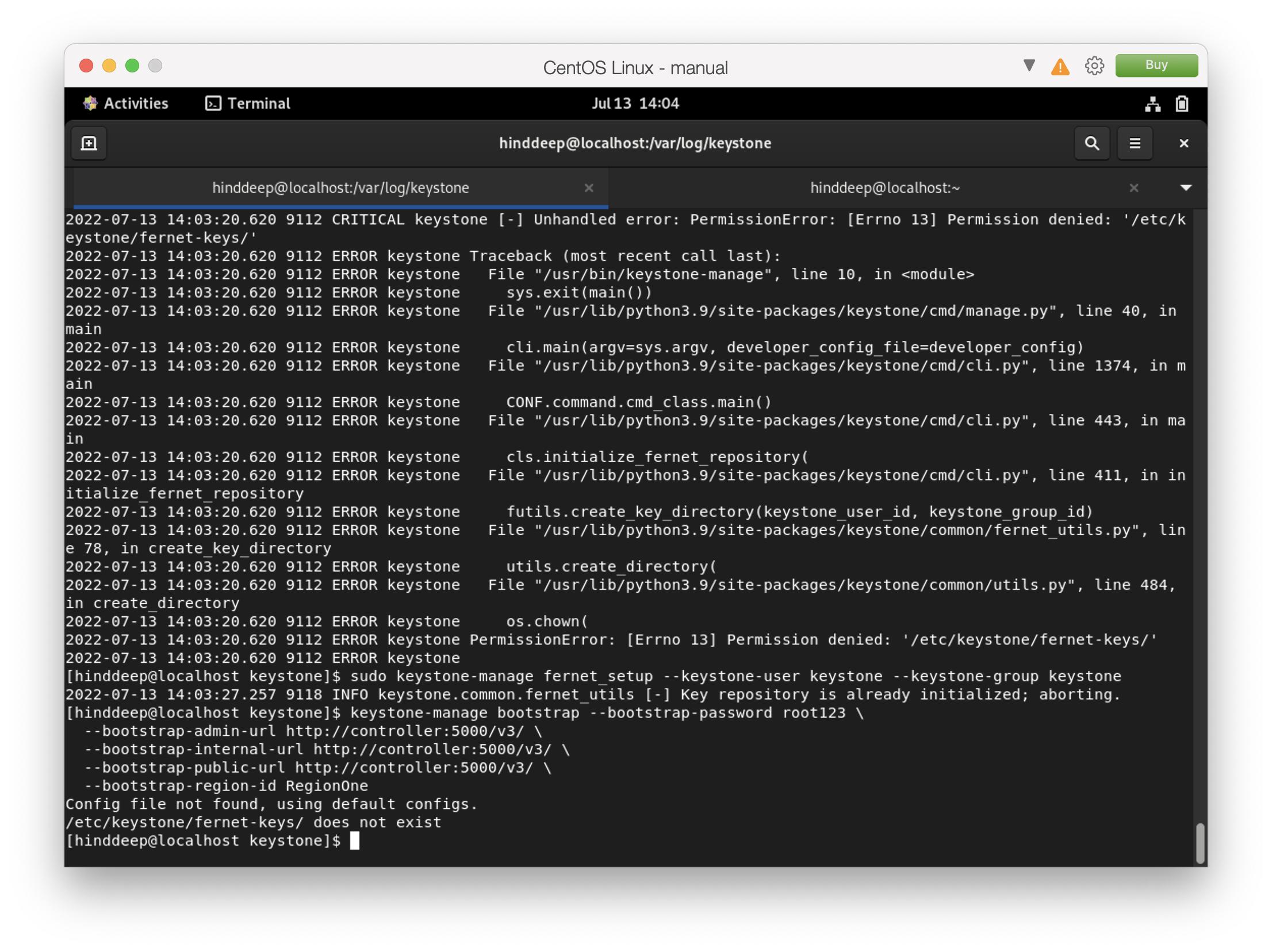Click the 'cli.main(argv=sys.argv' traceback line

574,347
